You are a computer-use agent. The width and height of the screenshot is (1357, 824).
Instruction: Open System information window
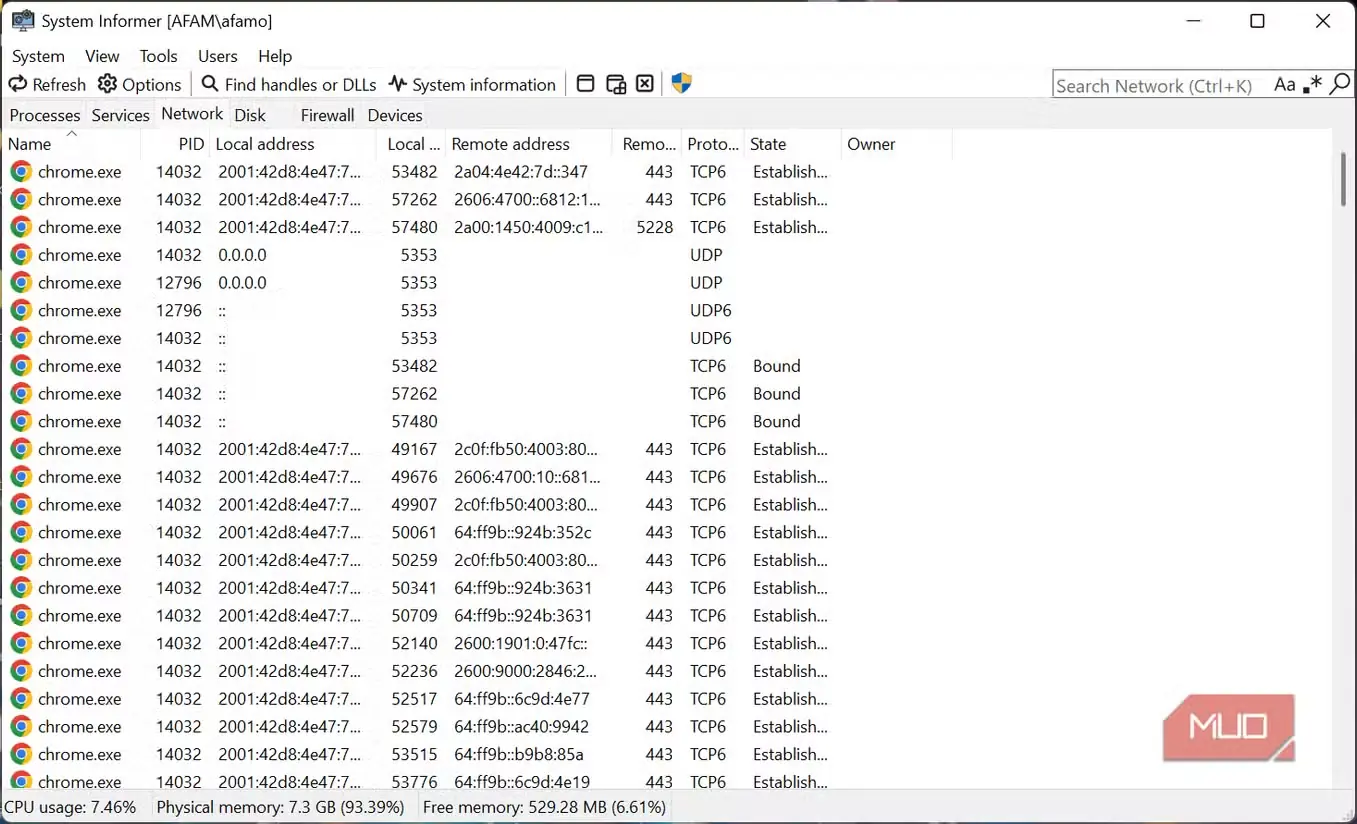[472, 84]
